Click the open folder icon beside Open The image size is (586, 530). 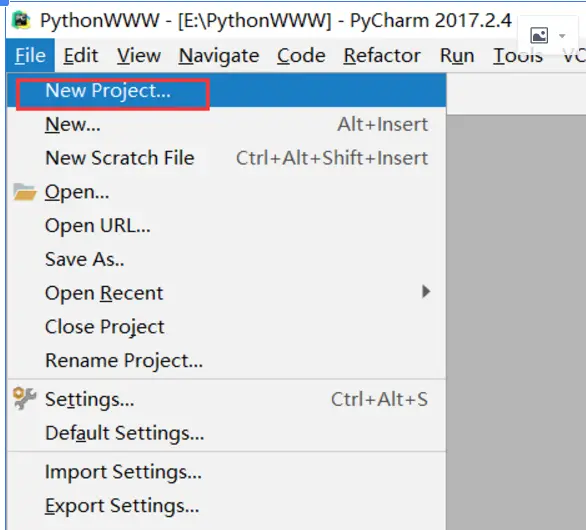25,192
